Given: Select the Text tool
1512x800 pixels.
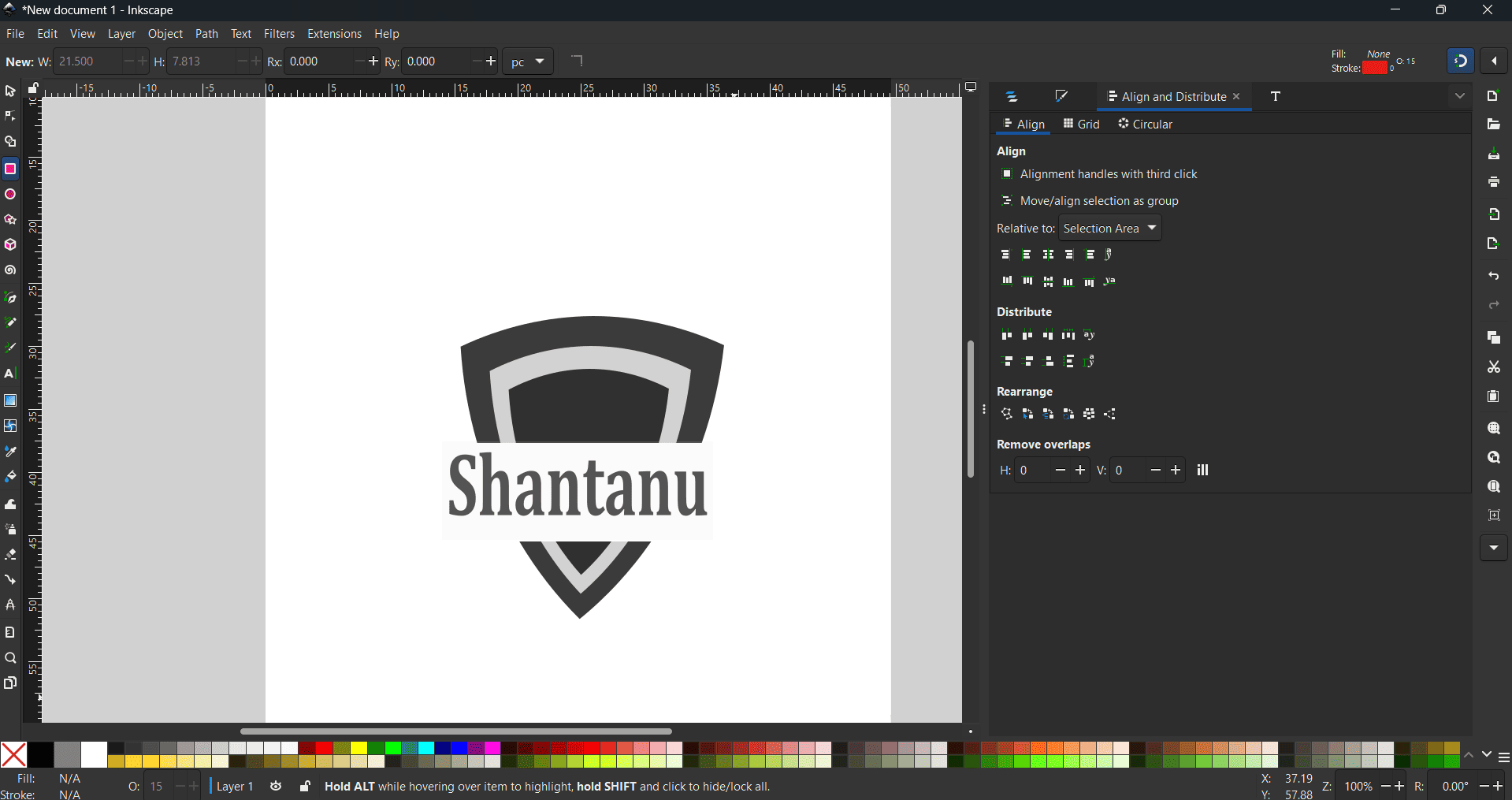Looking at the screenshot, I should point(10,374).
